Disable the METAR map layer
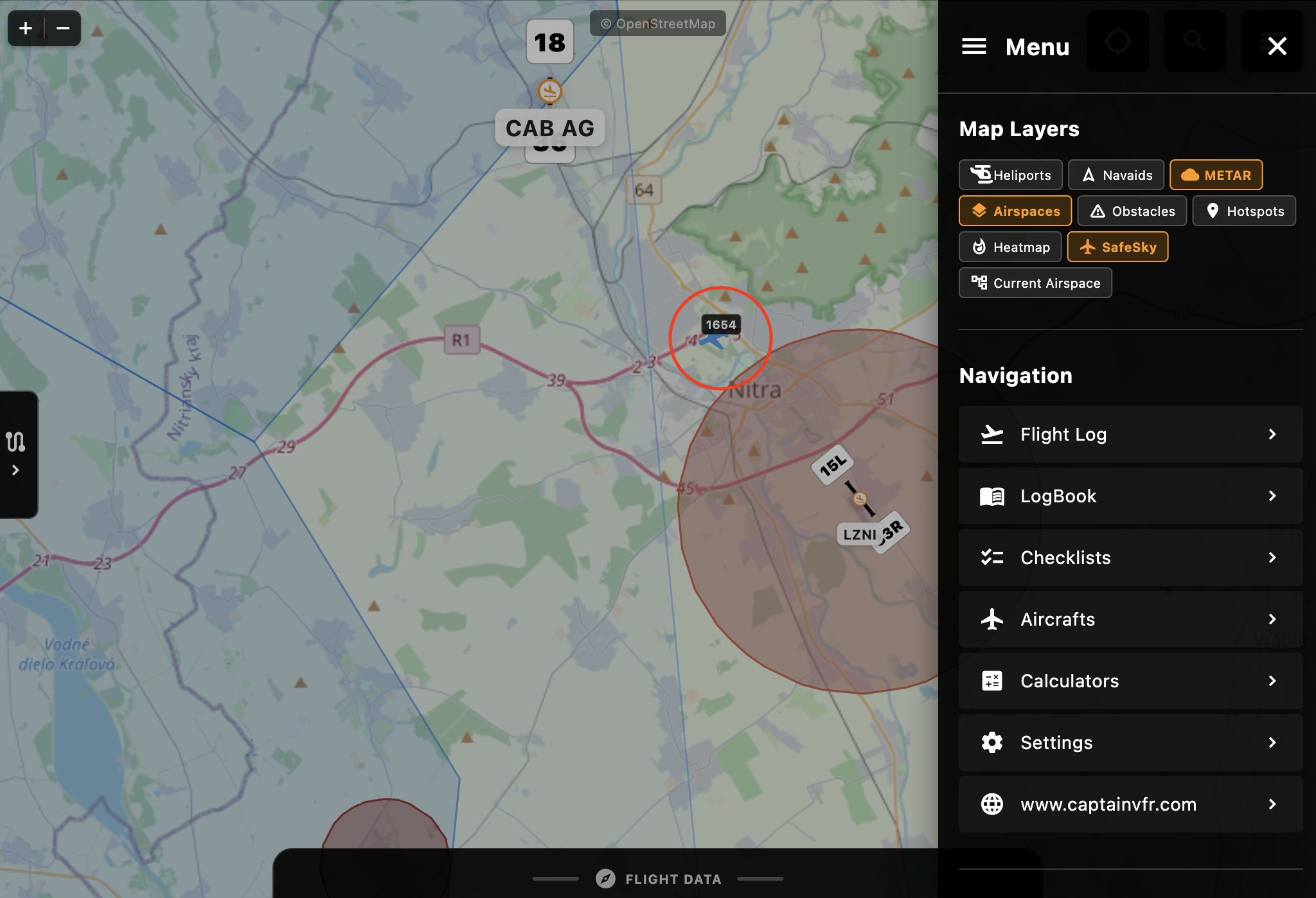Screen dimensions: 1316x898 (x=1216, y=175)
